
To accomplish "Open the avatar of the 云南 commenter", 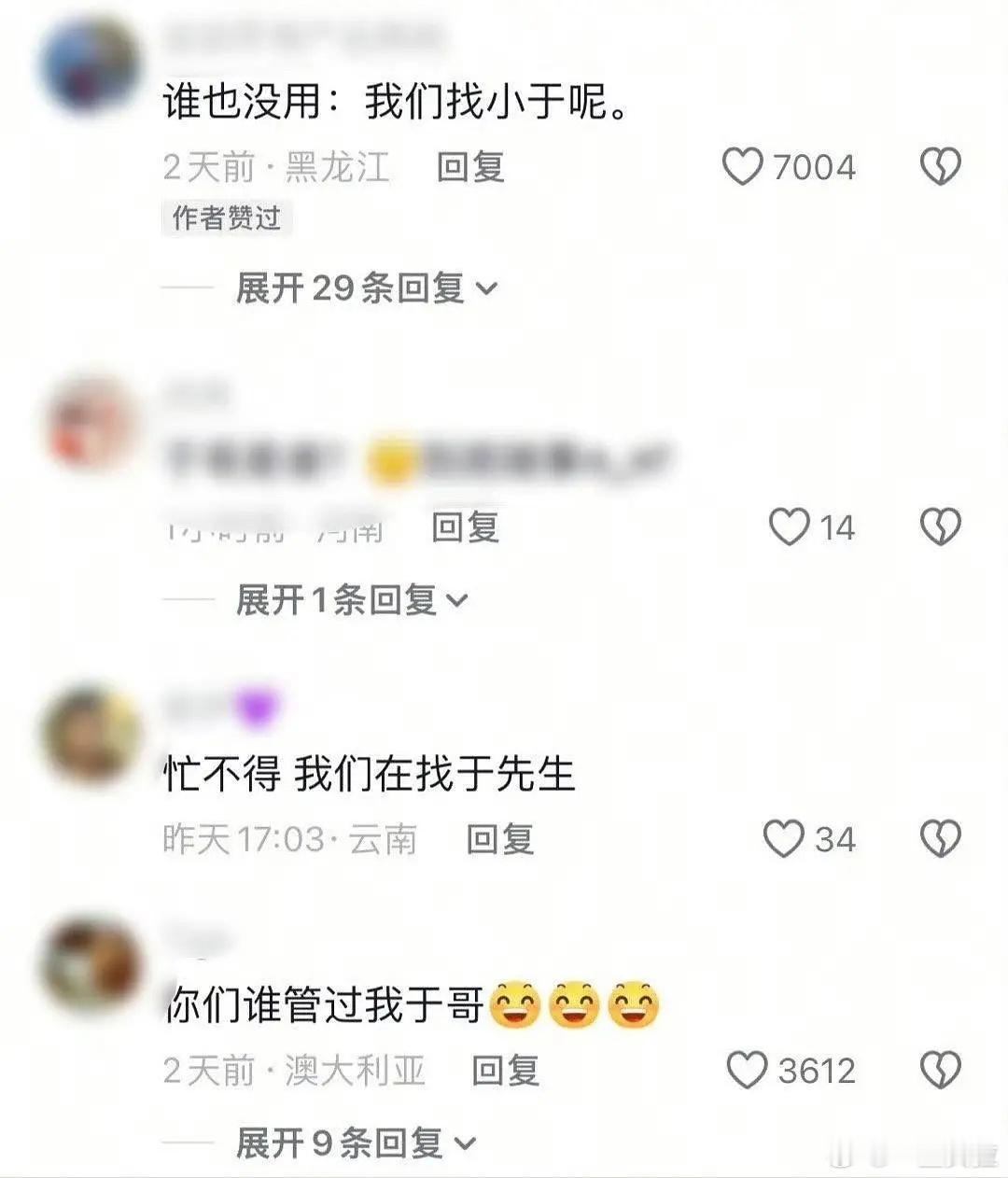I will tap(90, 735).
